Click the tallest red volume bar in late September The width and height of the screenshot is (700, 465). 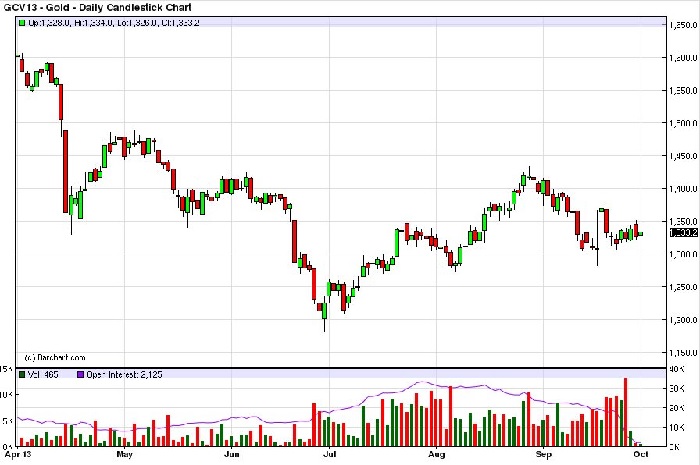tap(625, 412)
